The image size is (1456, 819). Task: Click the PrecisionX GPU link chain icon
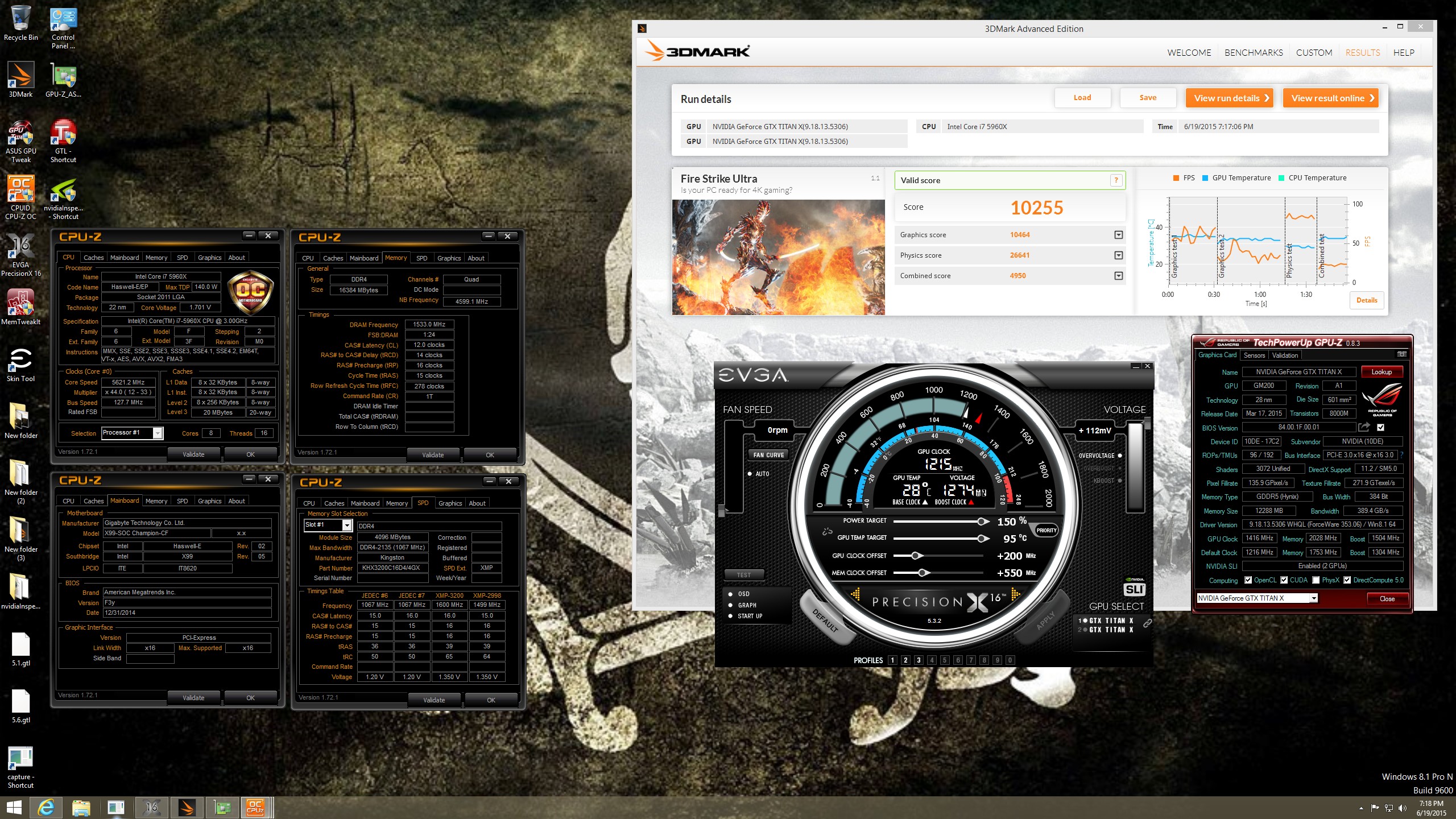1147,623
